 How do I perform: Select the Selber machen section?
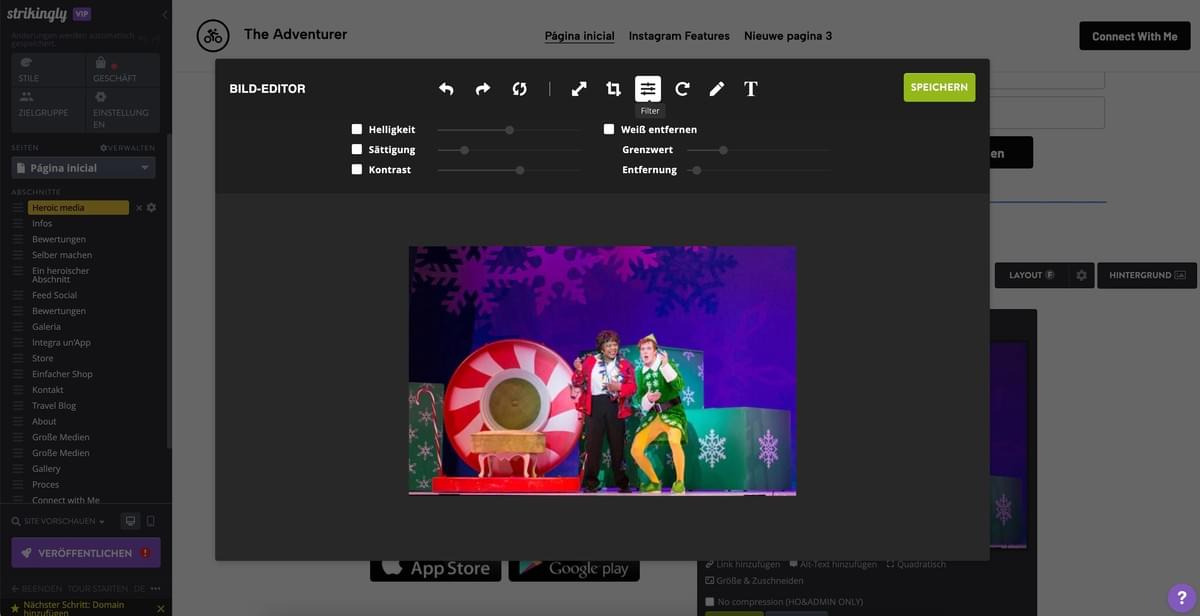coord(62,255)
